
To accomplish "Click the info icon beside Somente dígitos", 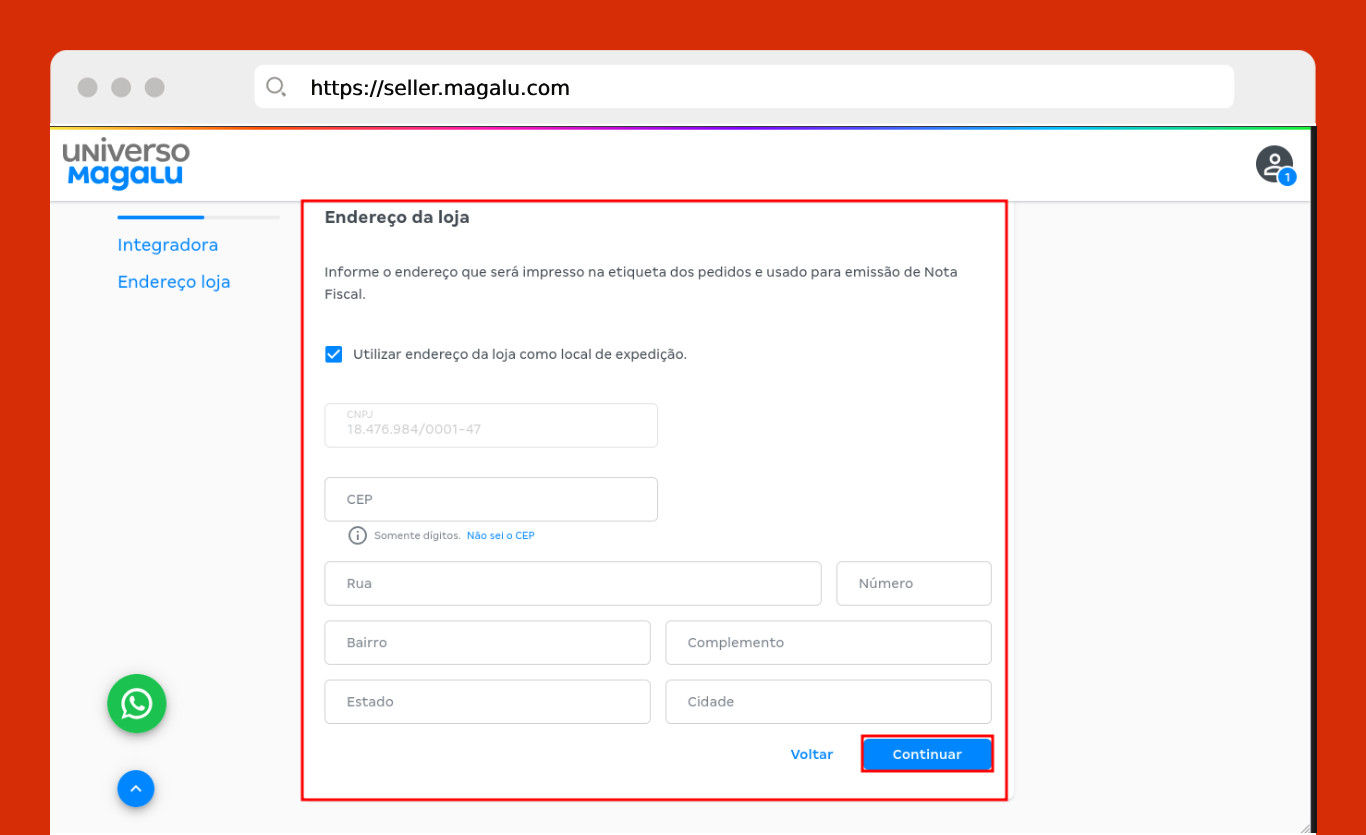I will tap(358, 536).
